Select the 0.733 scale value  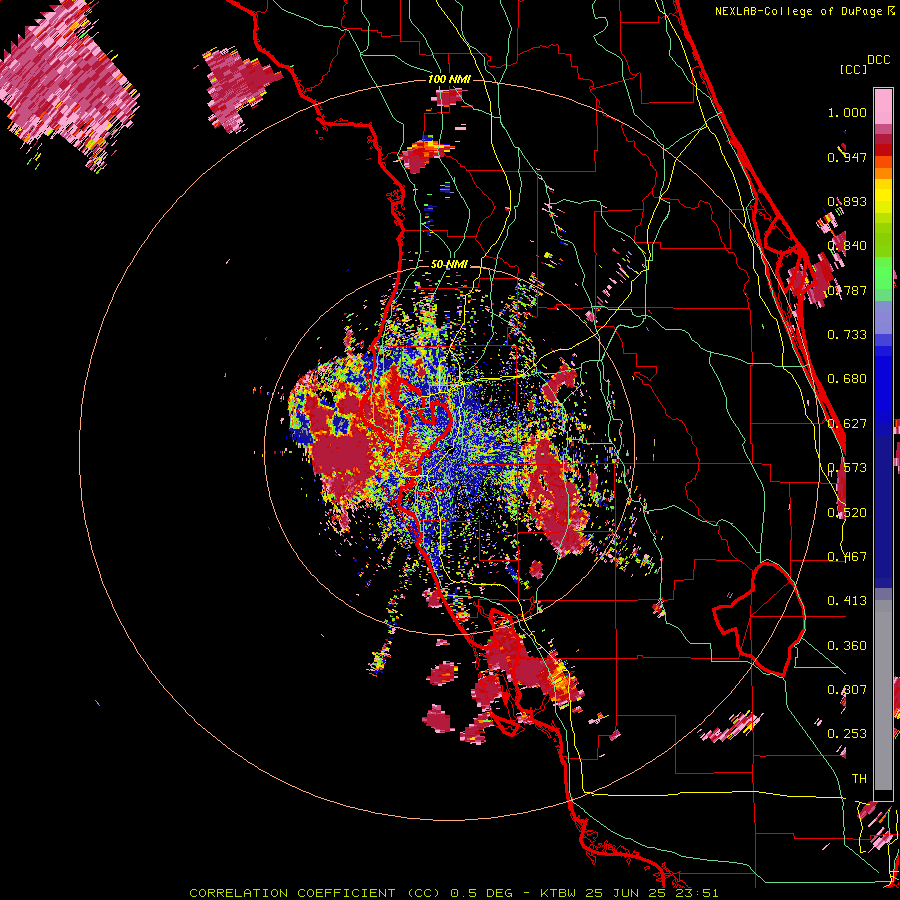point(847,335)
